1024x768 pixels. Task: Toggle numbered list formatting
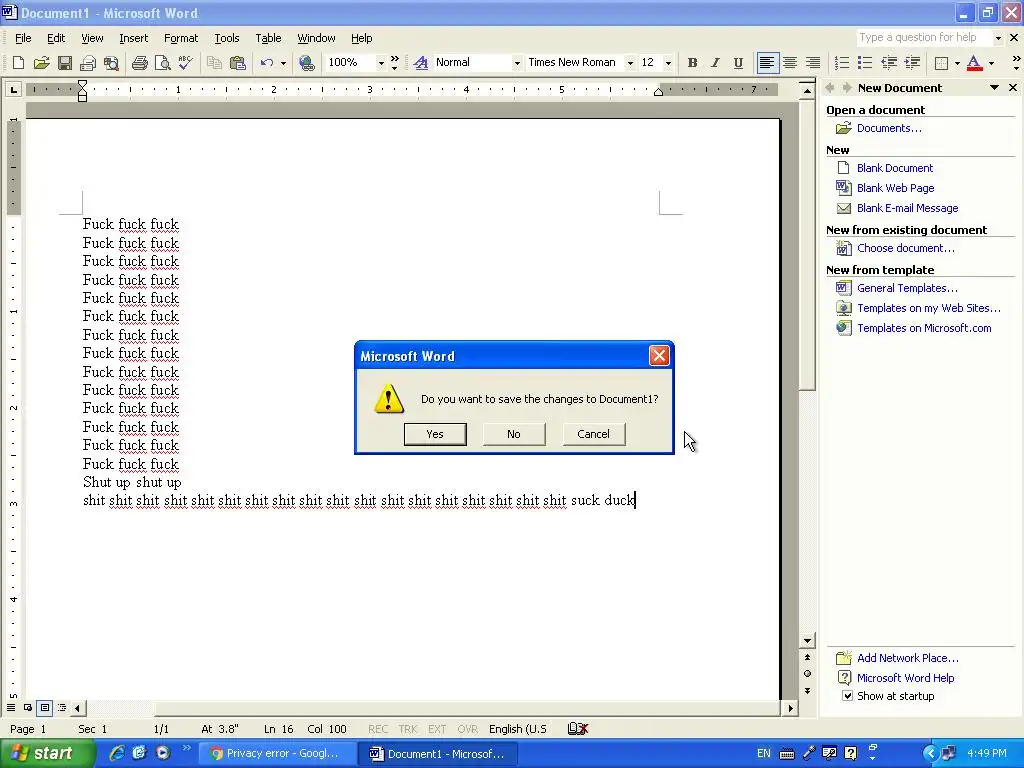842,63
